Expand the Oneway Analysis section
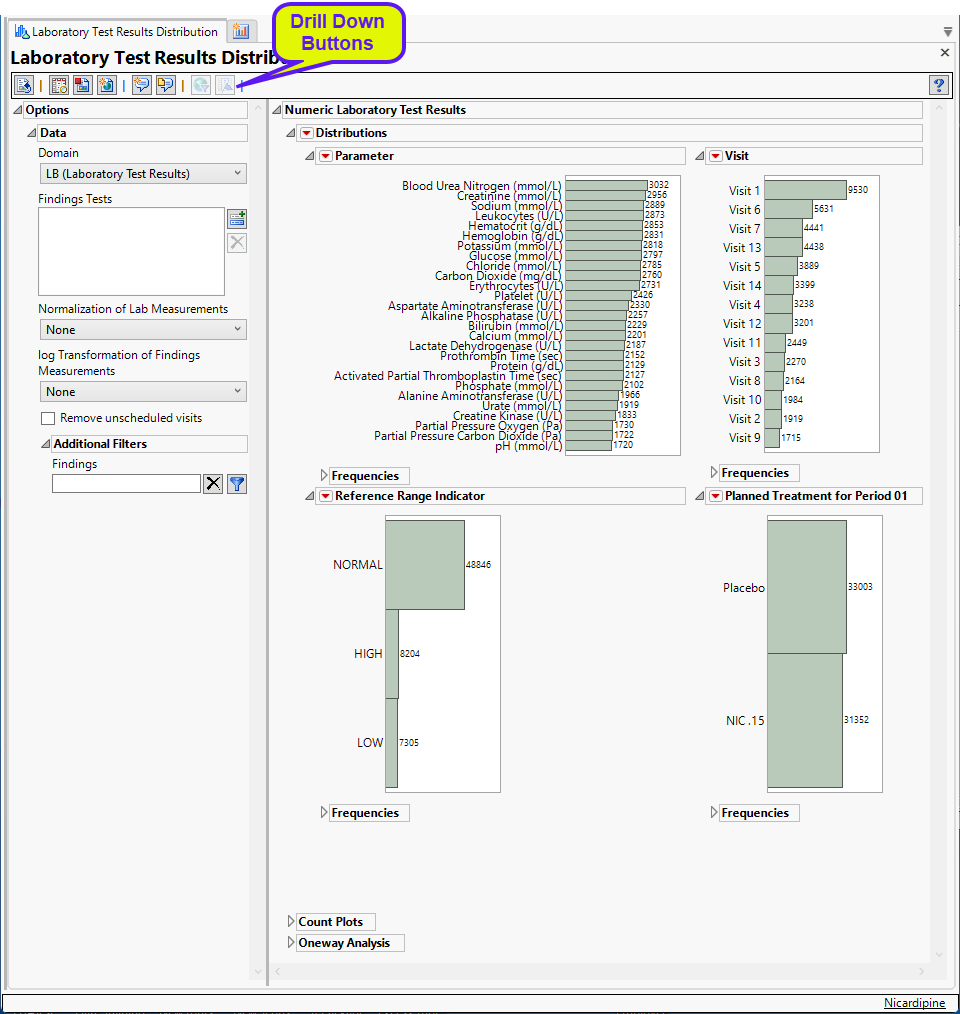This screenshot has height=1014, width=960. coord(292,943)
